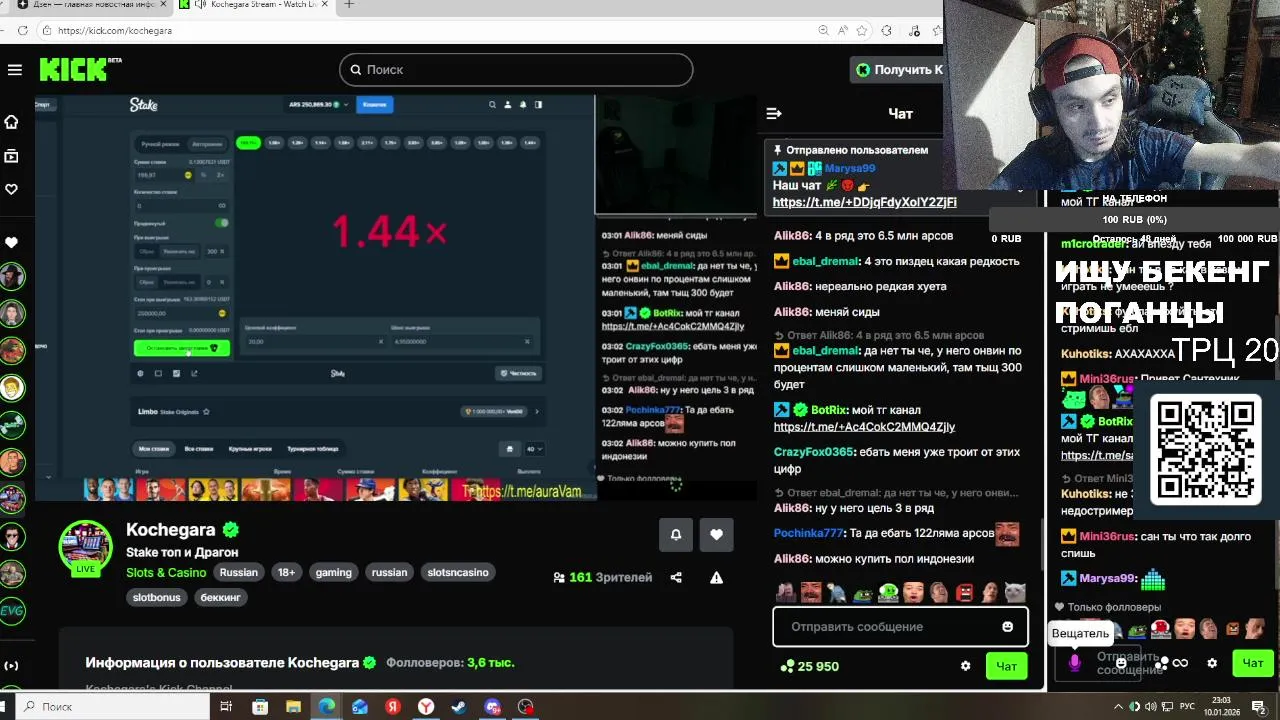Image resolution: width=1280 pixels, height=720 pixels.
Task: Switch to the Дзен browser tab
Action: click(88, 5)
